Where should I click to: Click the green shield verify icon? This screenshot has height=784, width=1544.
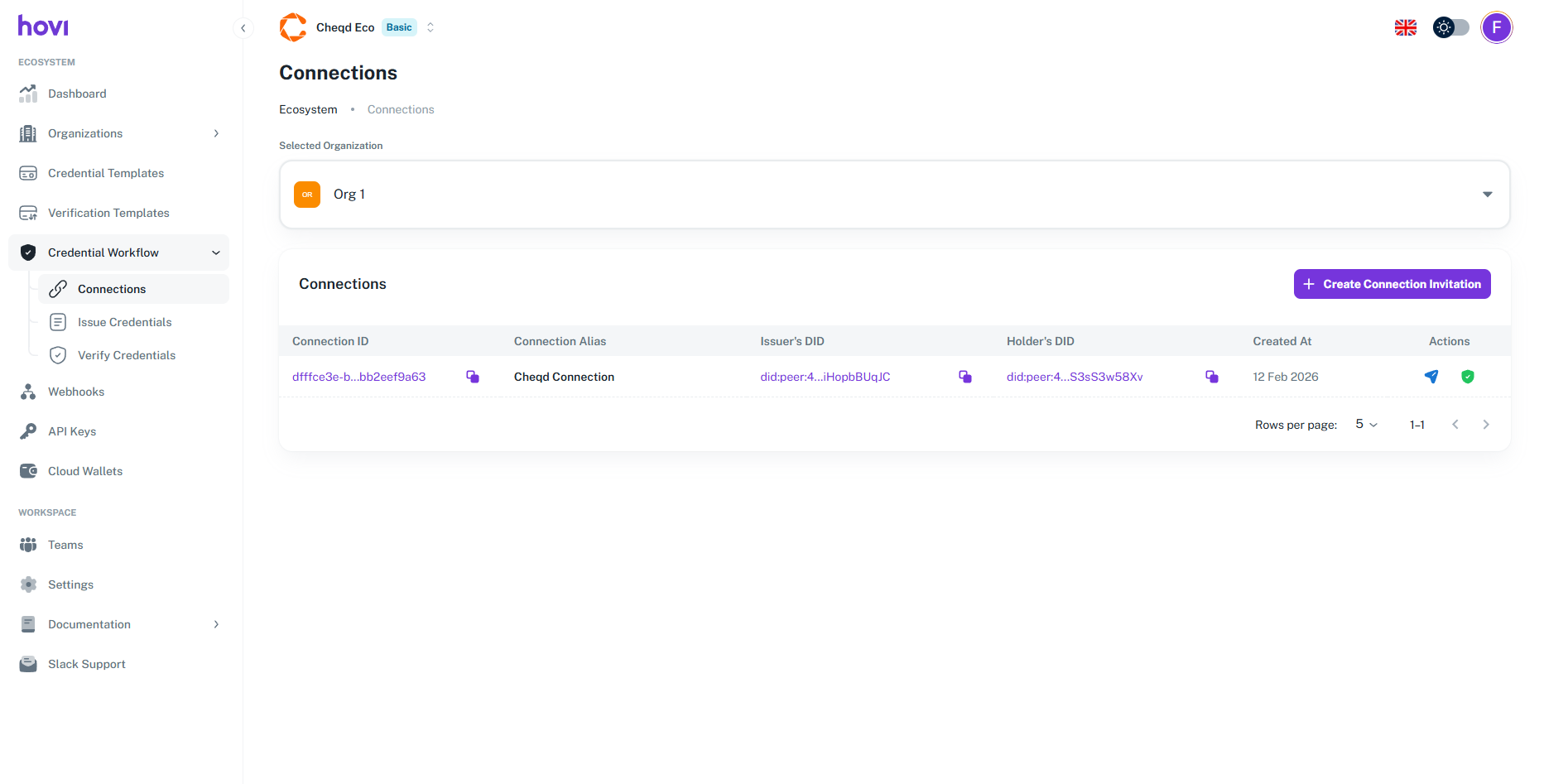coord(1468,377)
